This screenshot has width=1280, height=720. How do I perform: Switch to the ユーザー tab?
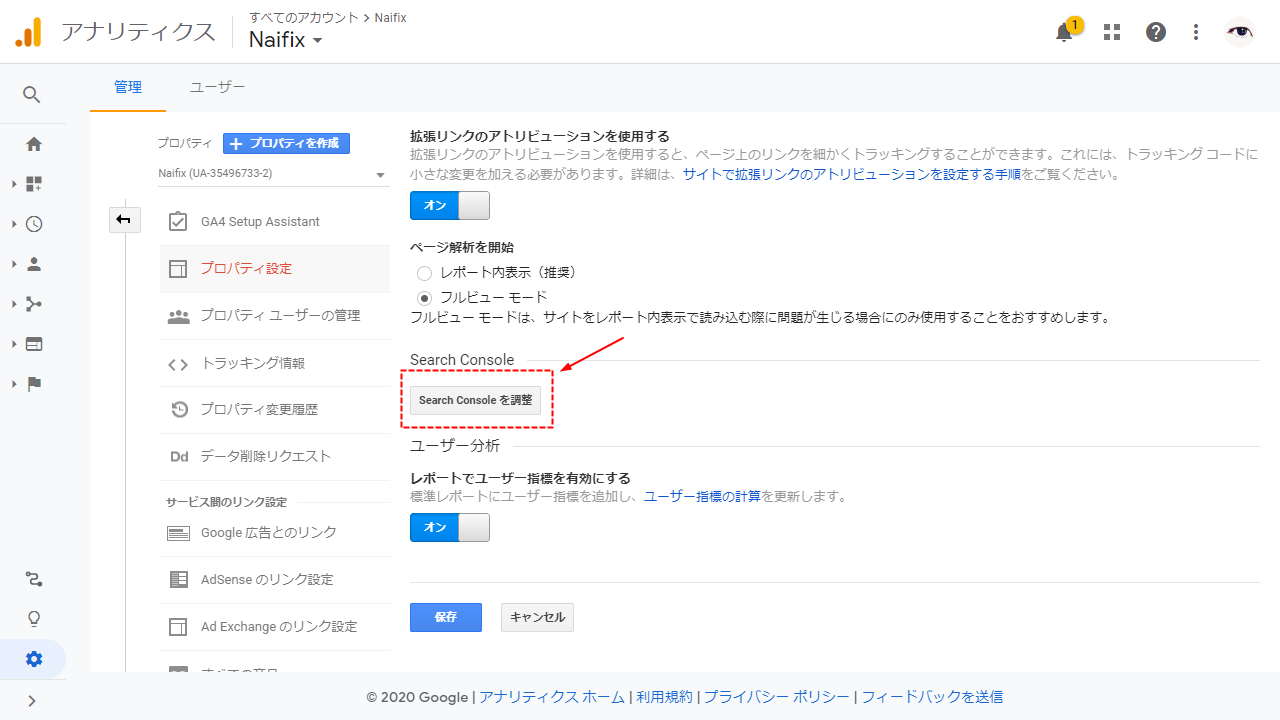pyautogui.click(x=217, y=87)
